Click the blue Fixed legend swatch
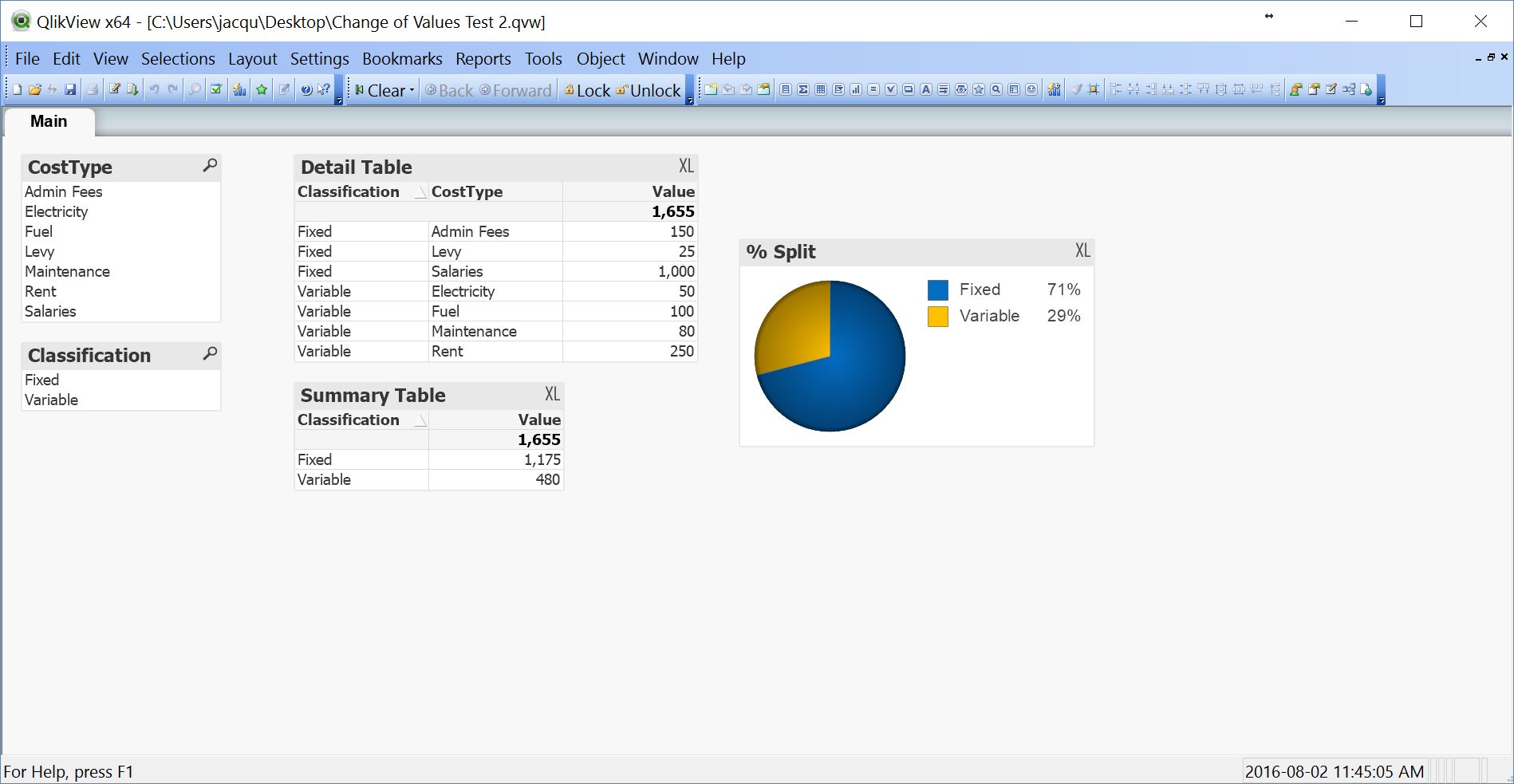1514x784 pixels. [938, 290]
